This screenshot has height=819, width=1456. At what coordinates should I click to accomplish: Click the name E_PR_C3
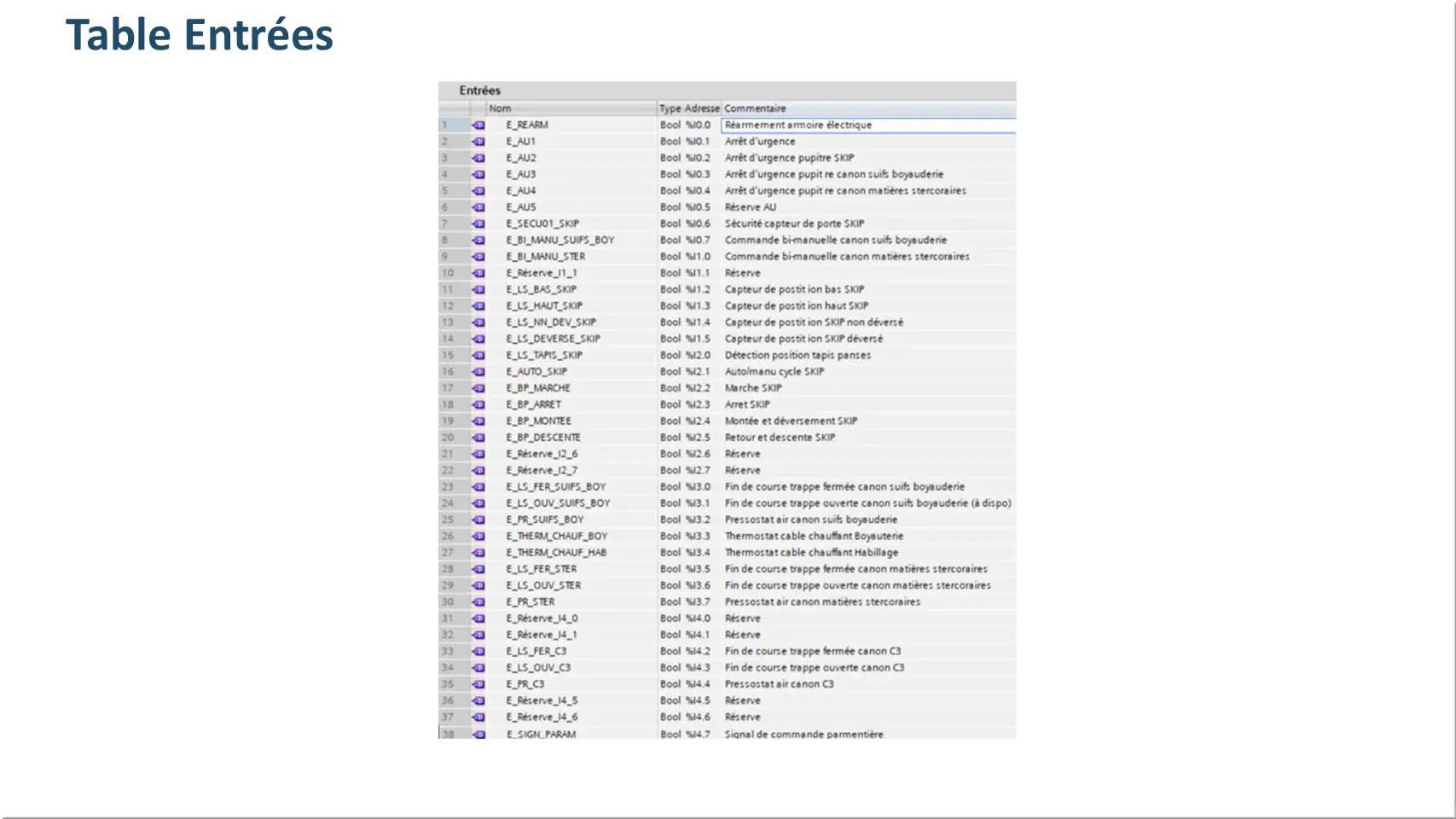click(x=525, y=684)
